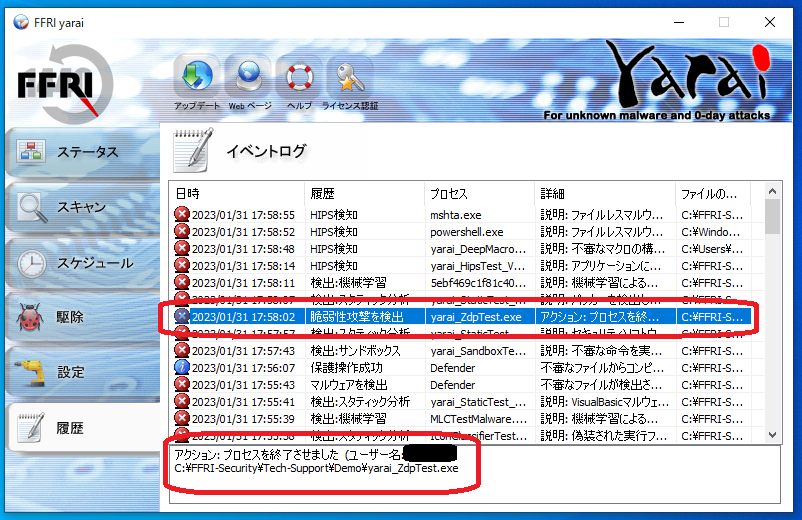Click the blue info icon on 17:56:07 row
This screenshot has height=520, width=802.
[182, 367]
